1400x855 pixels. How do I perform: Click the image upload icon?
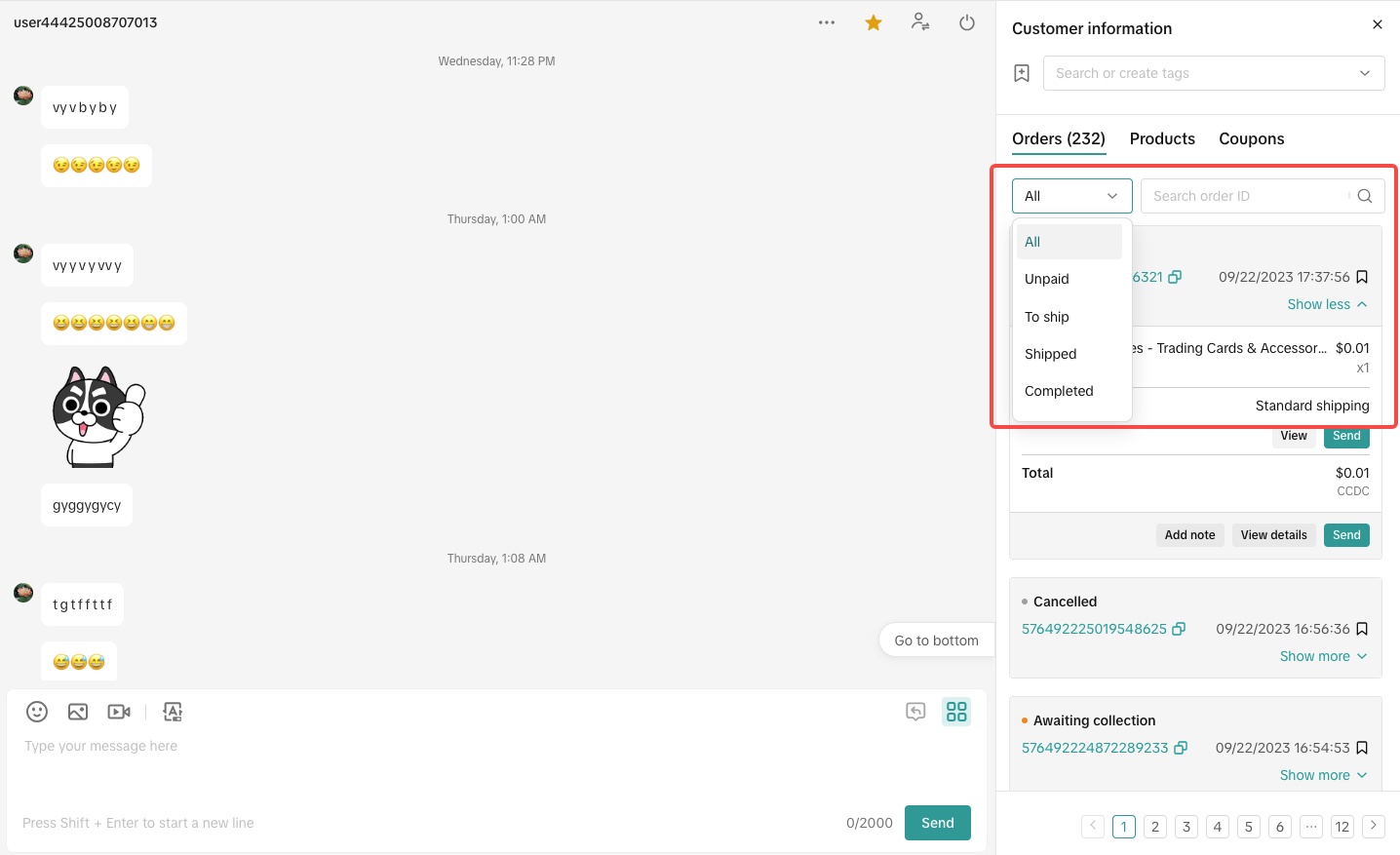click(x=78, y=712)
